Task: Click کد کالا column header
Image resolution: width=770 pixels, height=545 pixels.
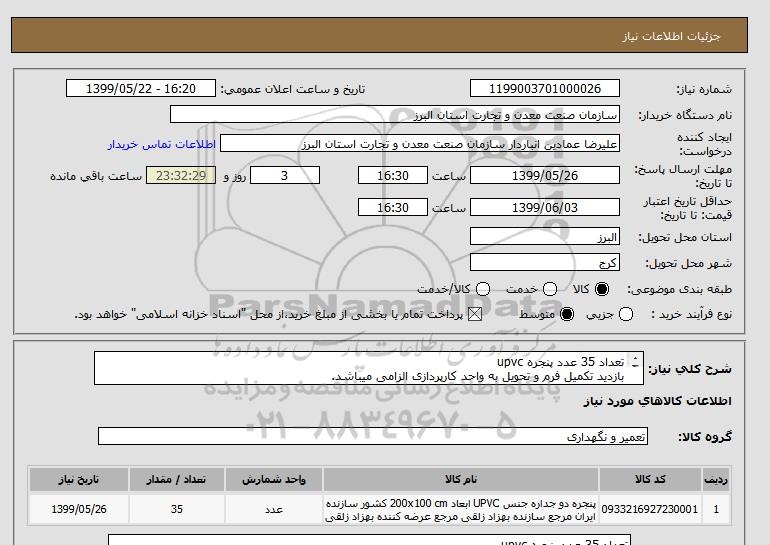Action: point(650,479)
